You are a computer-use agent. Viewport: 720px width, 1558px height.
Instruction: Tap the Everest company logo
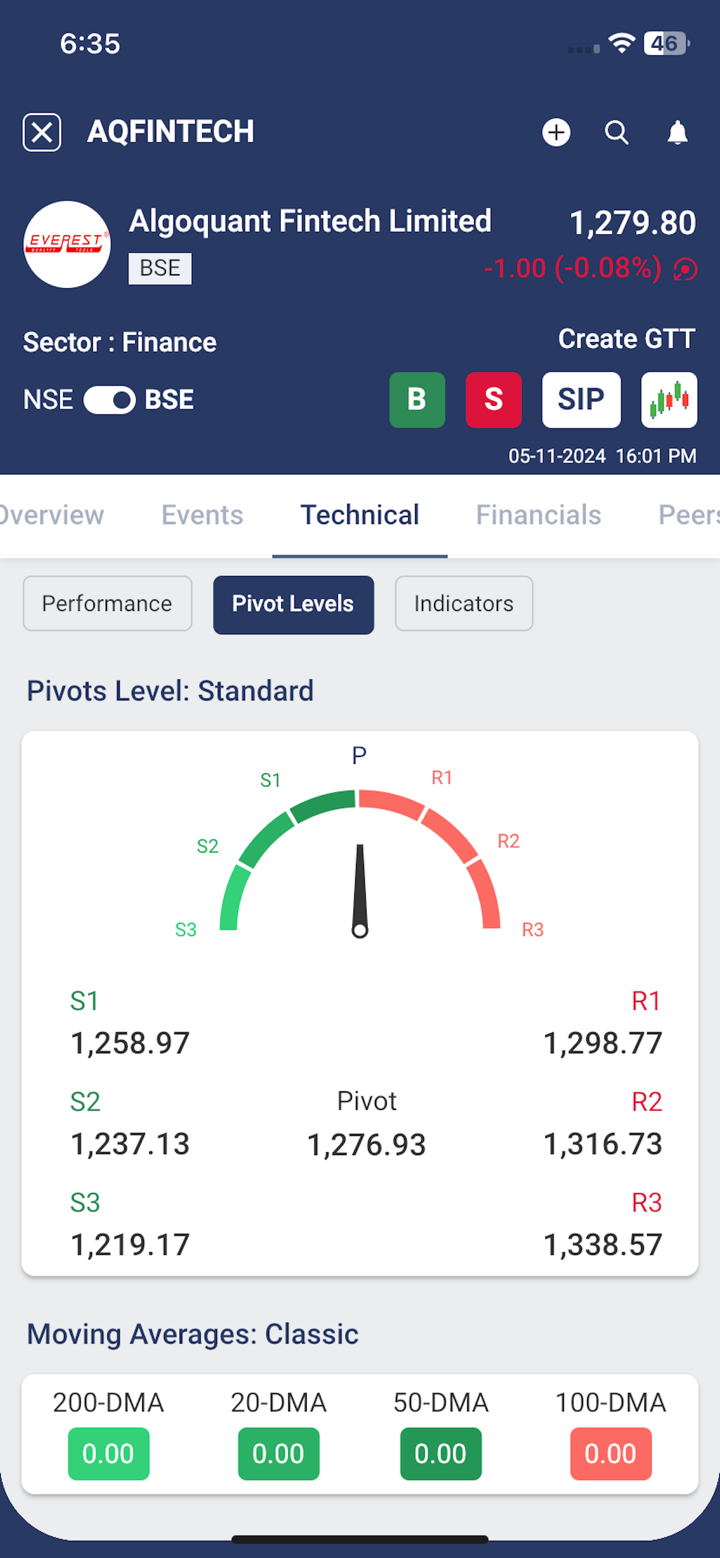tap(67, 244)
